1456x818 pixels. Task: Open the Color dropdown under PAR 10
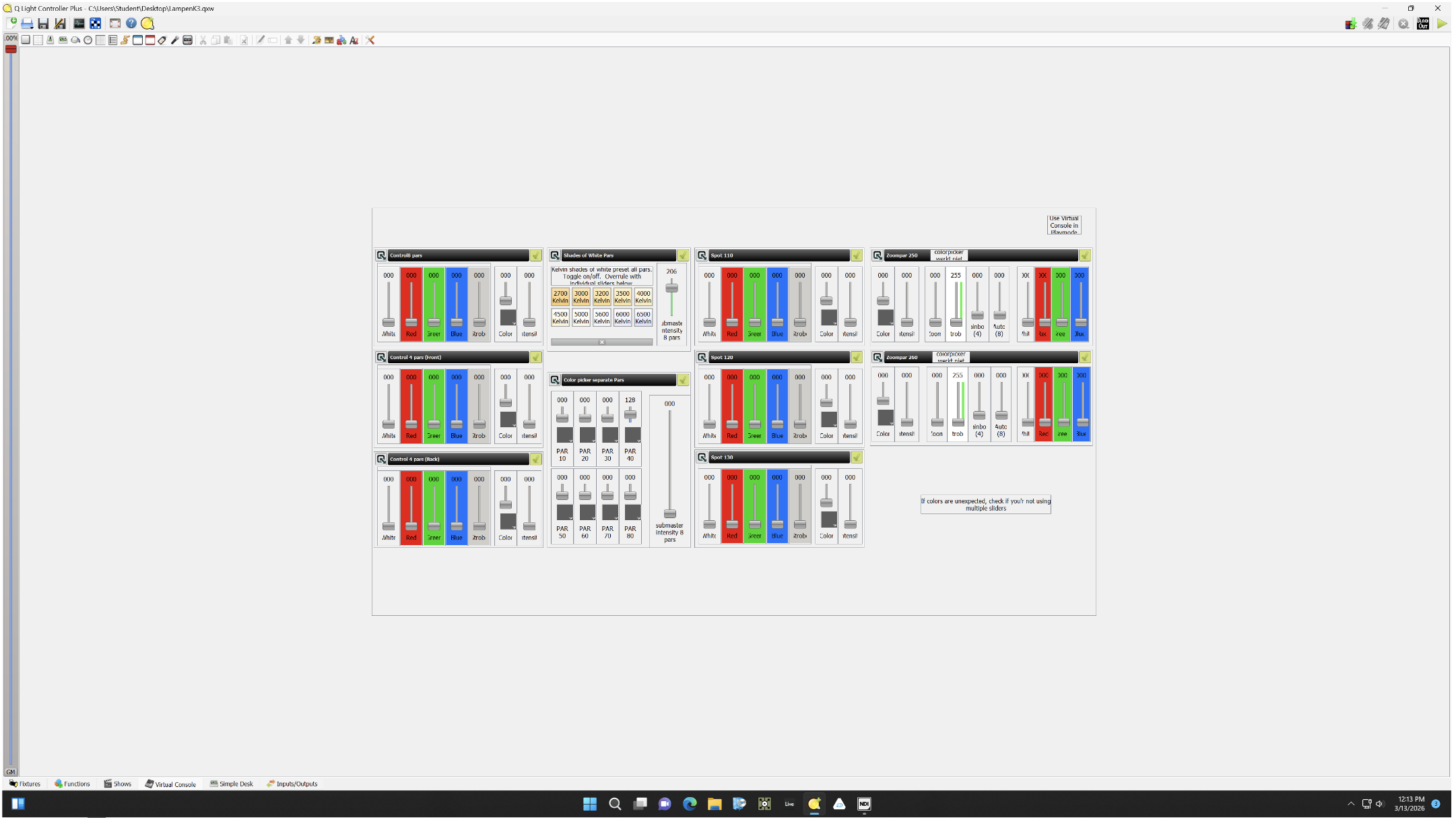(569, 439)
